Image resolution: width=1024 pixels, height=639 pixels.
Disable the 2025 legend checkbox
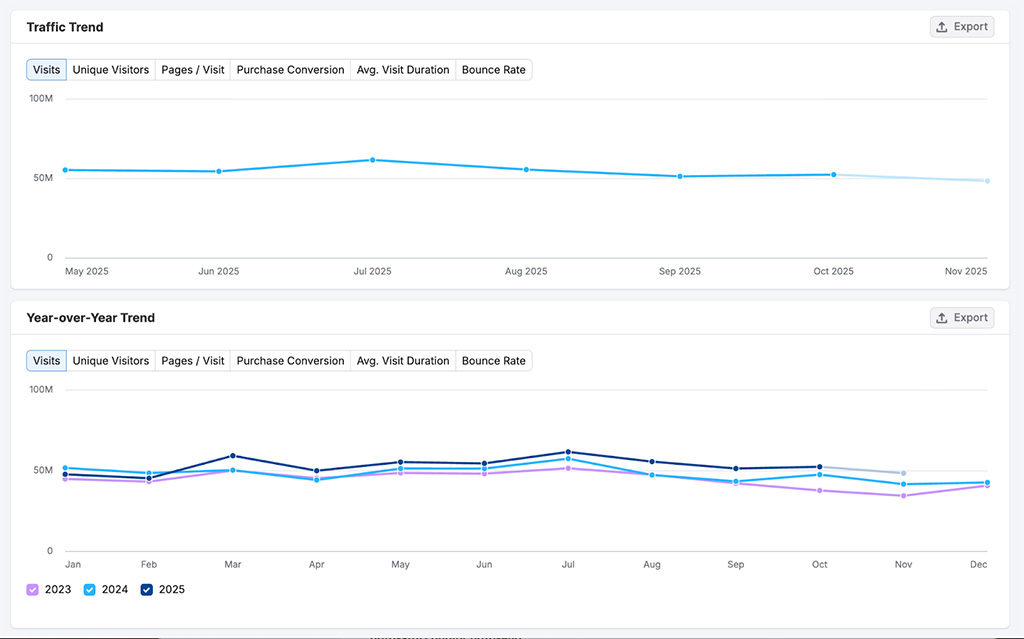145,589
